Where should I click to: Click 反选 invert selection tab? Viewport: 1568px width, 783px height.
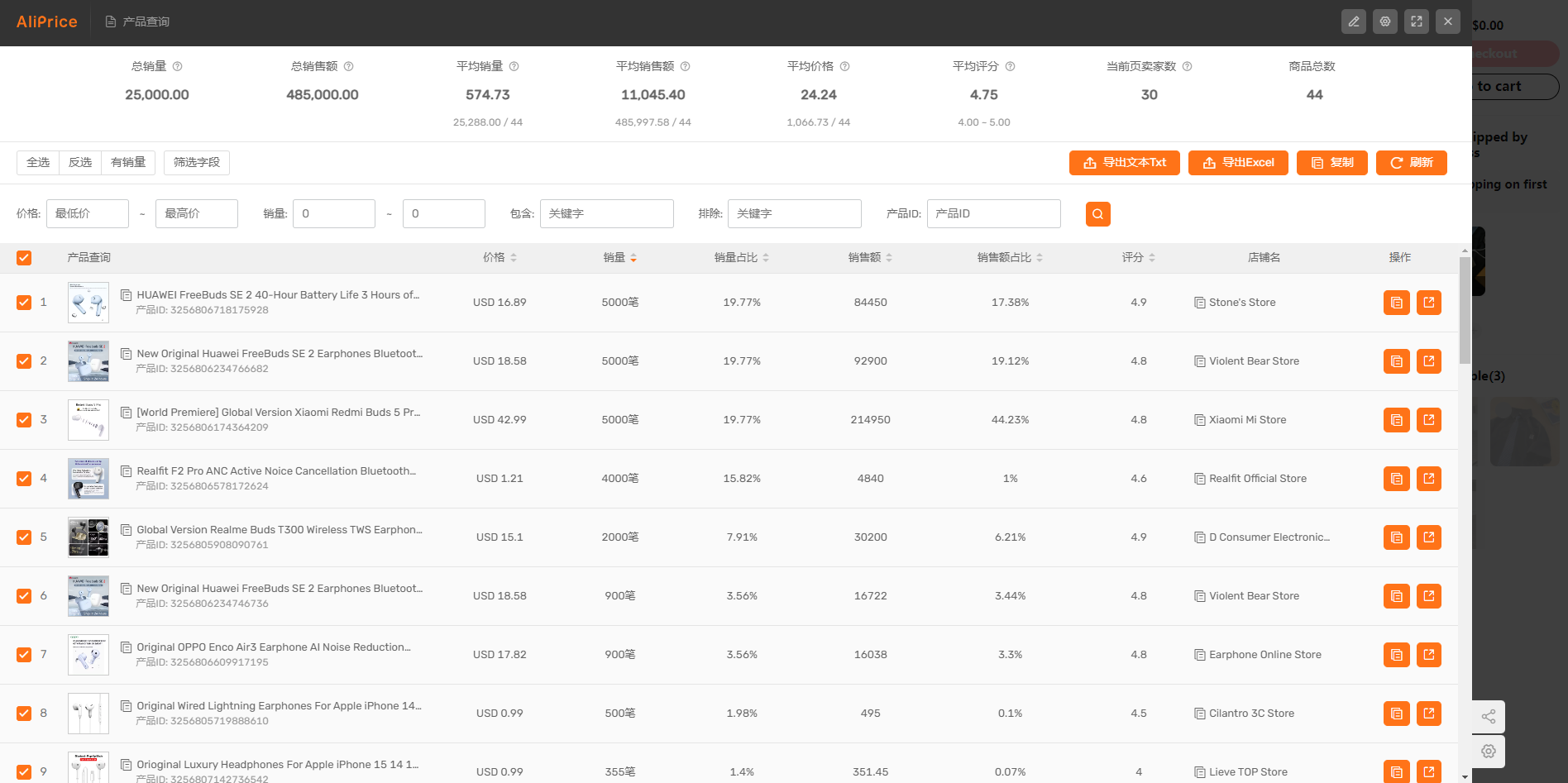(x=80, y=163)
